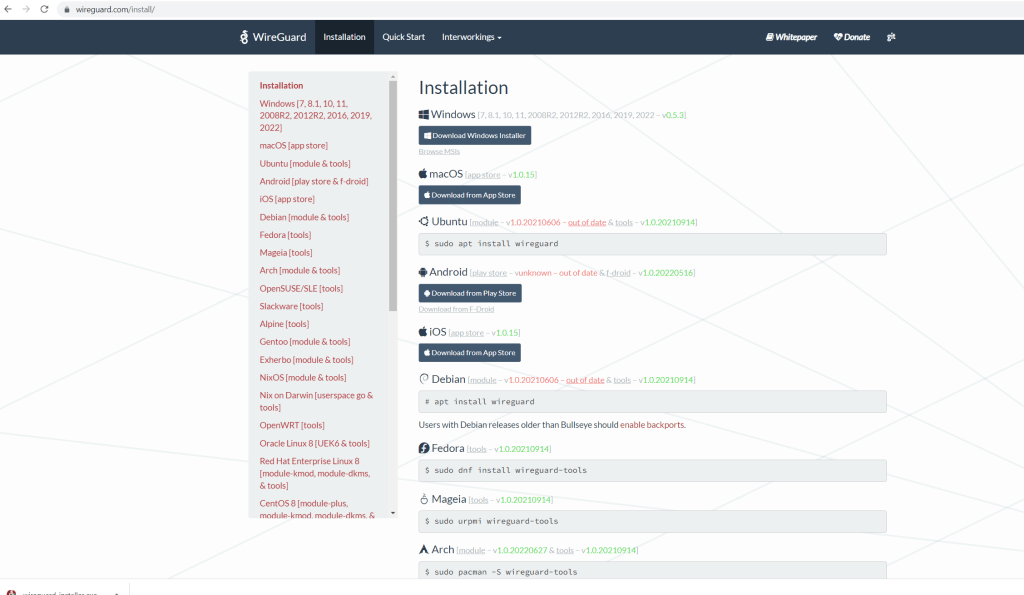The image size is (1024, 595).
Task: Jump to Gentoo [module & tools] in sidebar
Action: point(305,342)
